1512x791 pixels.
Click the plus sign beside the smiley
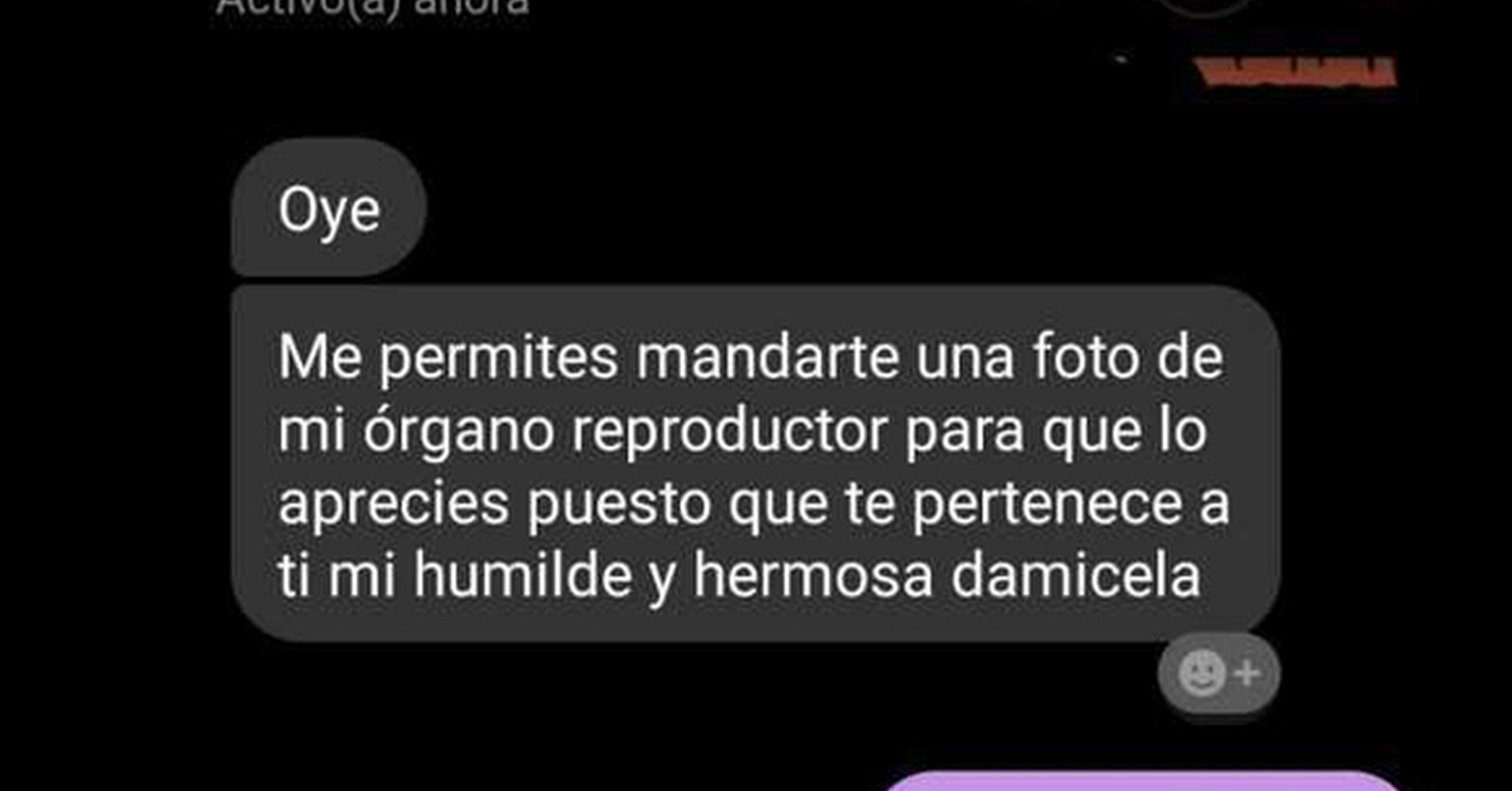[x=1247, y=673]
